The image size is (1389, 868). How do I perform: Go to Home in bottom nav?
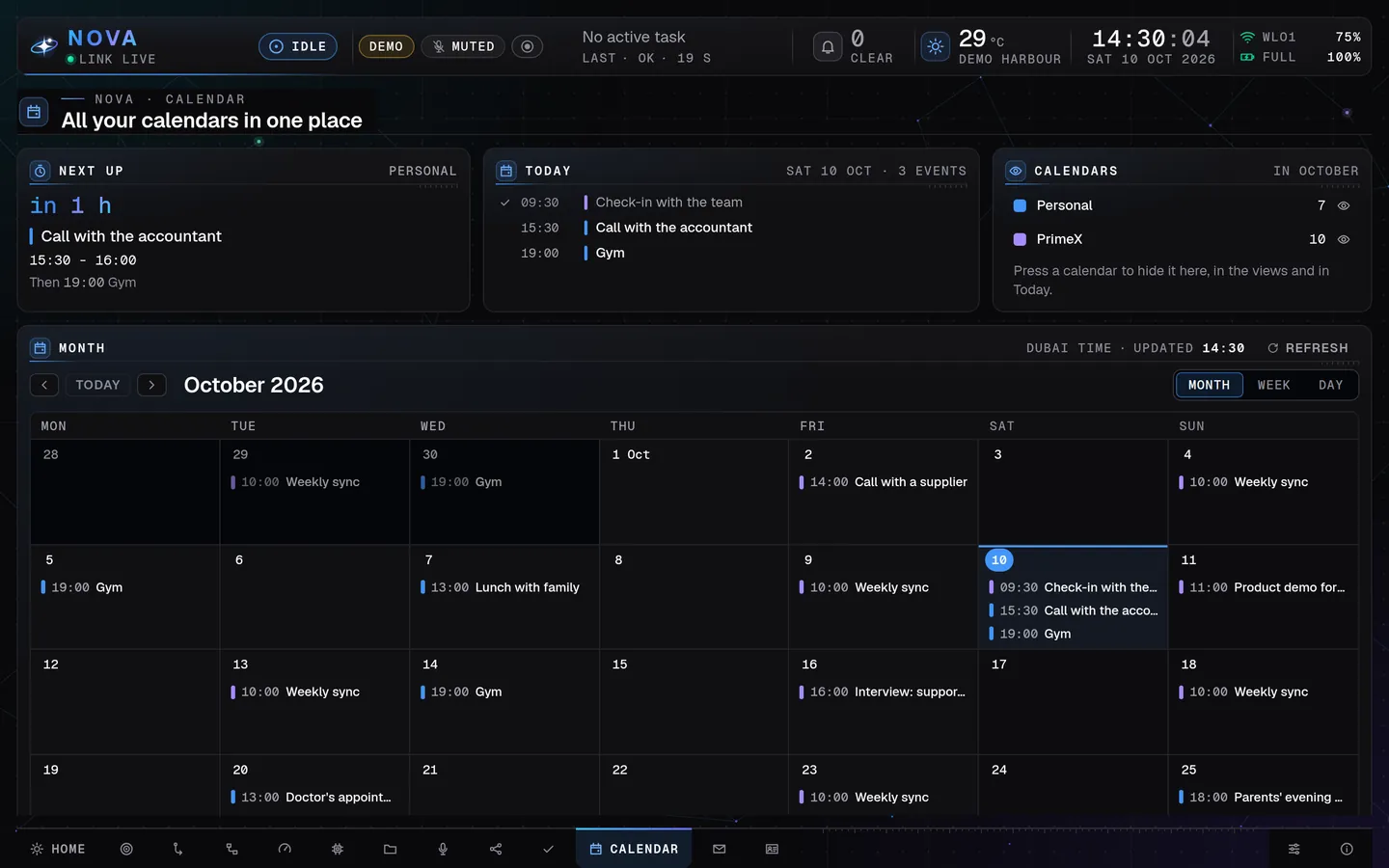coord(58,849)
